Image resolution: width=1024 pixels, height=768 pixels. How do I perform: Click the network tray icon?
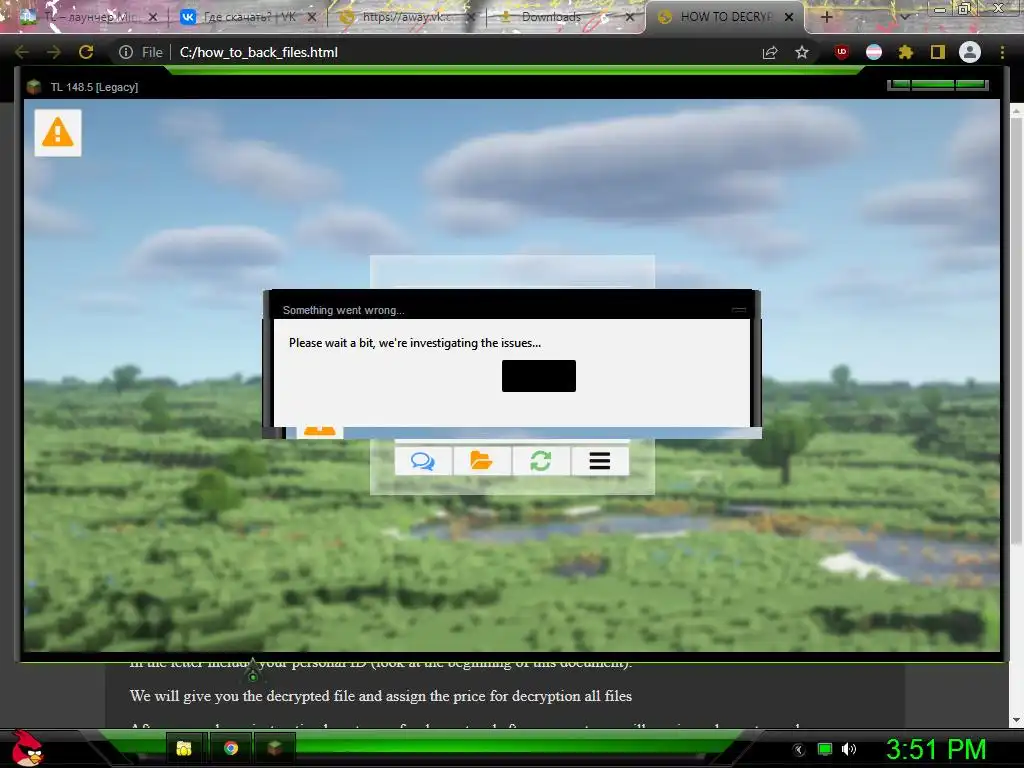825,750
